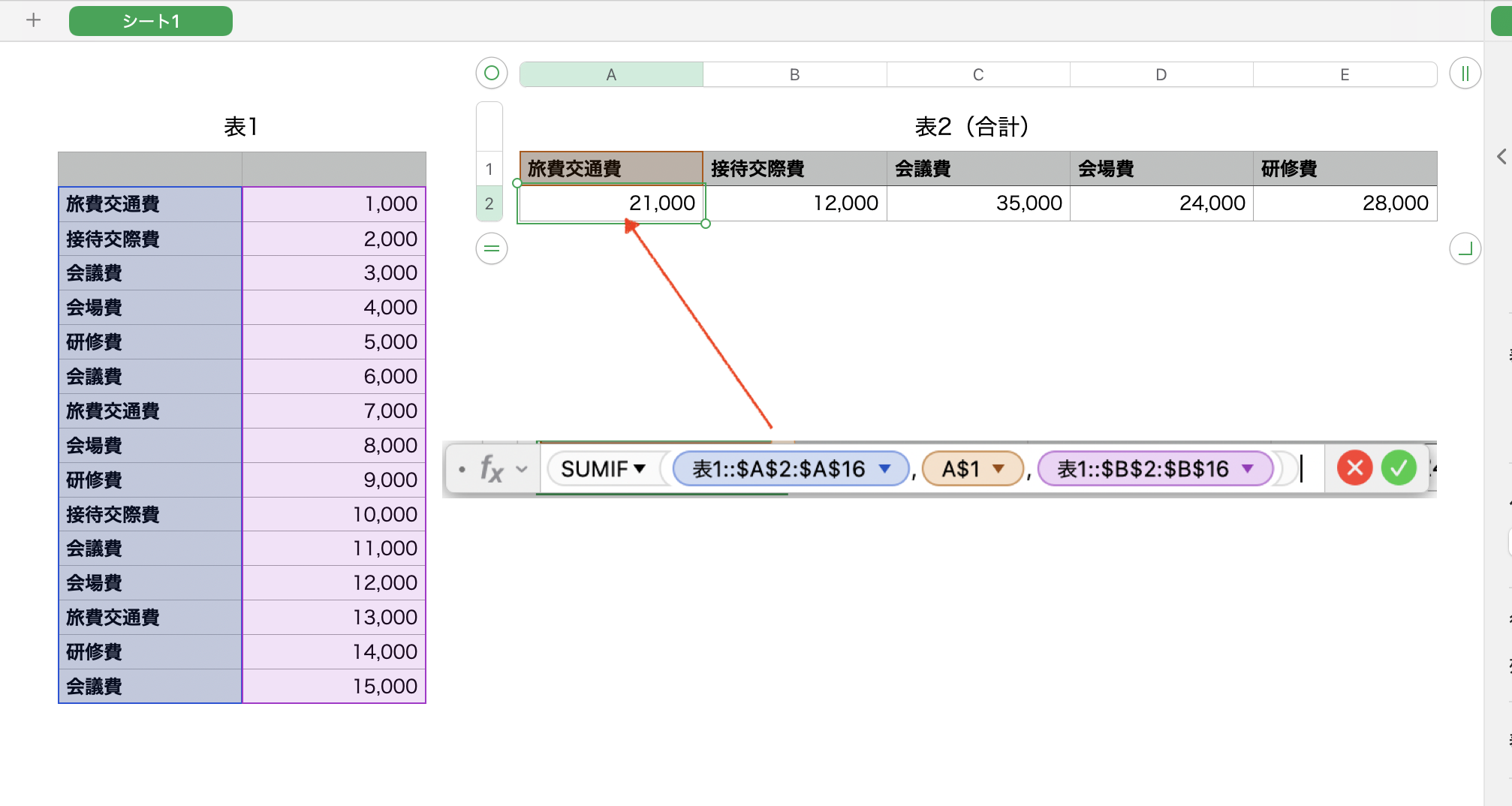This screenshot has width=1512, height=806.
Task: Select the 6,000 cell in 表1
Action: [333, 377]
